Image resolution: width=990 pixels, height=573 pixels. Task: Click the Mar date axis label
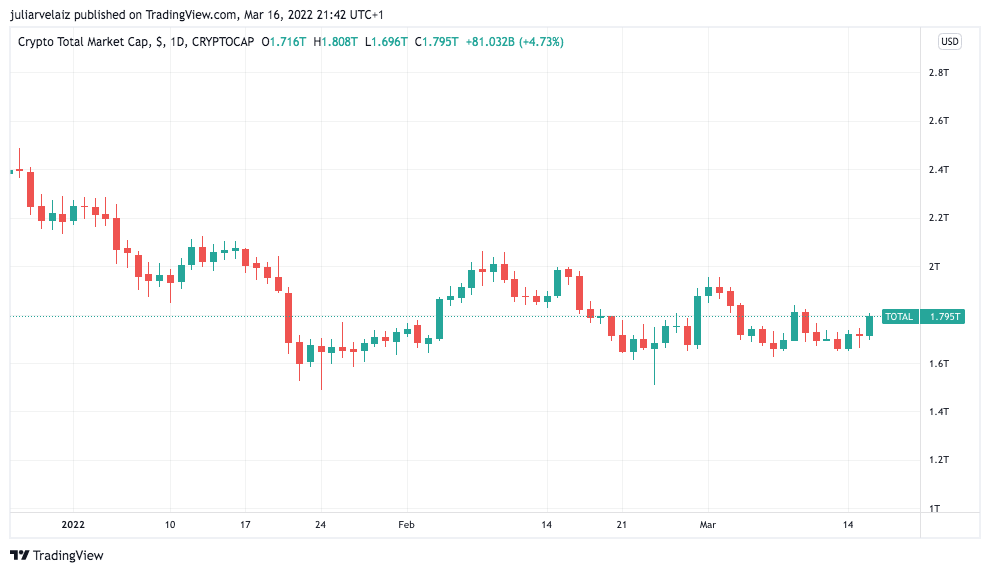click(708, 524)
